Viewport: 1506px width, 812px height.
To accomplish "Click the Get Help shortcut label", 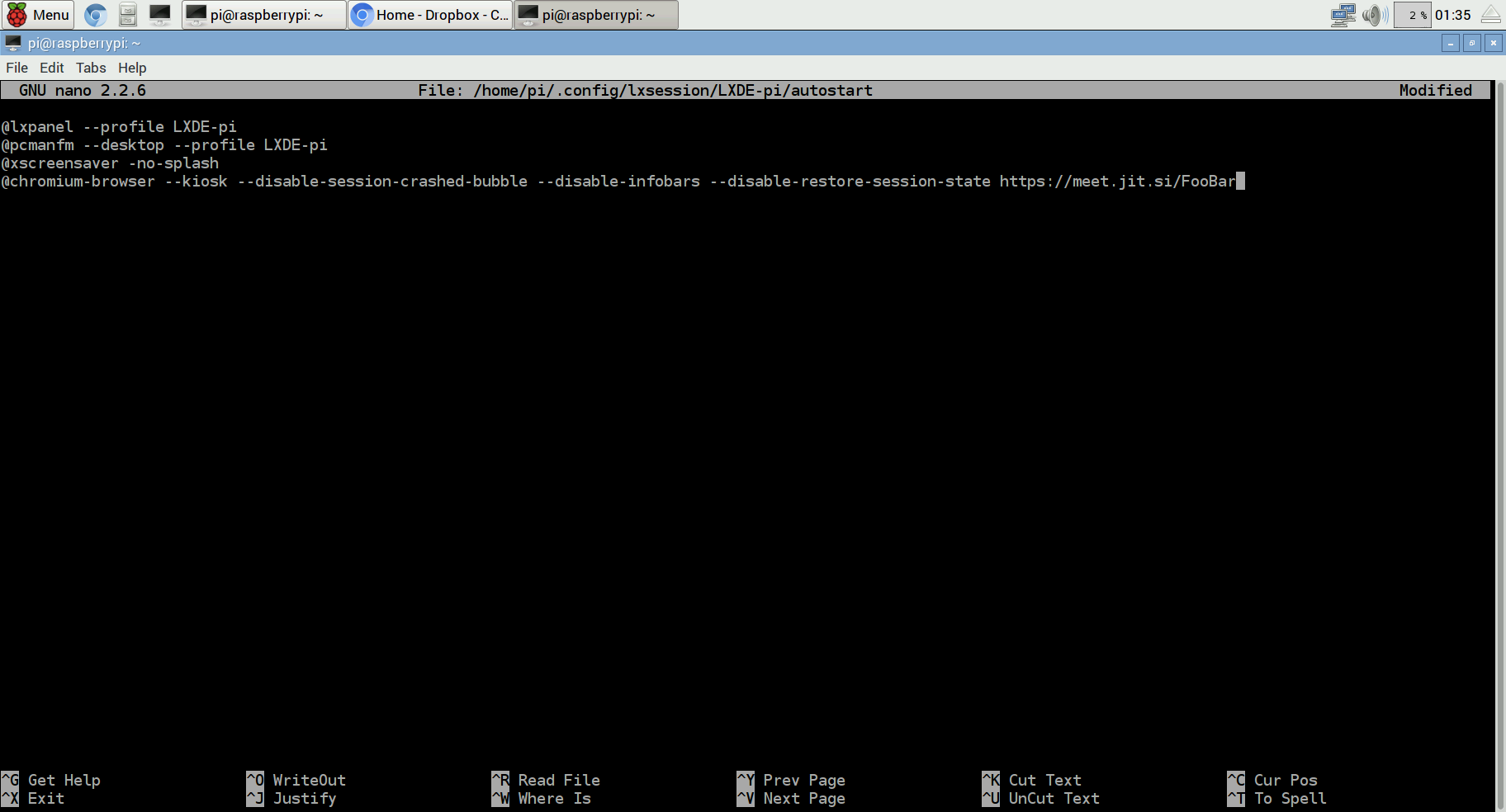I will (64, 781).
